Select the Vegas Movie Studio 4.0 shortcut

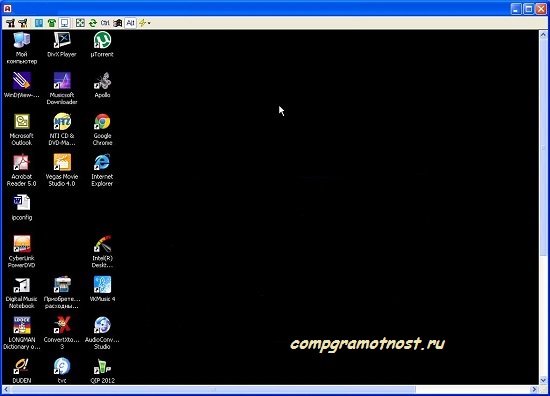tap(62, 170)
